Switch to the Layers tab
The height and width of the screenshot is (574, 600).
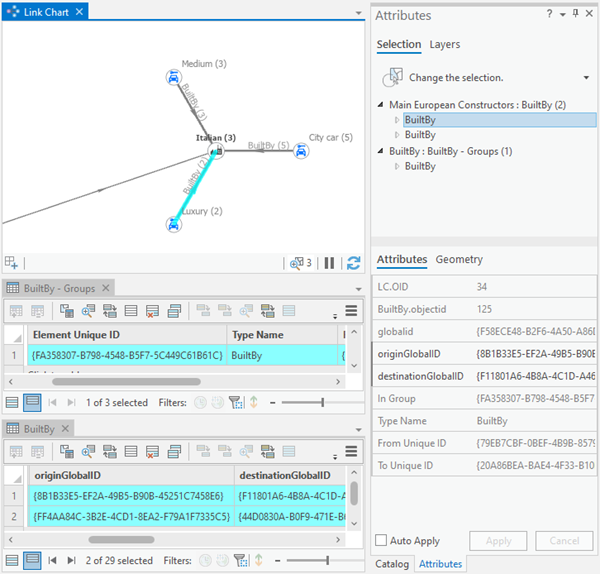point(445,45)
